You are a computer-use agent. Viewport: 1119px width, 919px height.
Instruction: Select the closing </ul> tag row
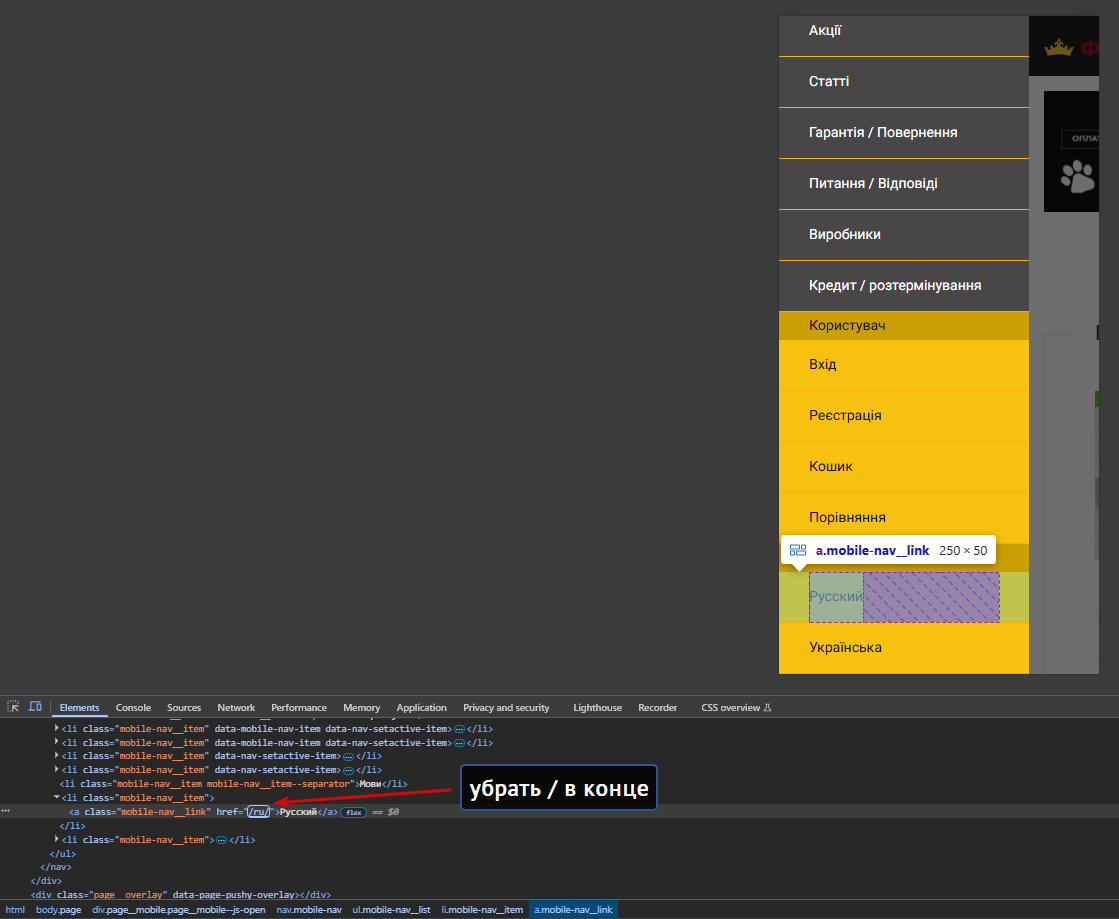(x=63, y=853)
